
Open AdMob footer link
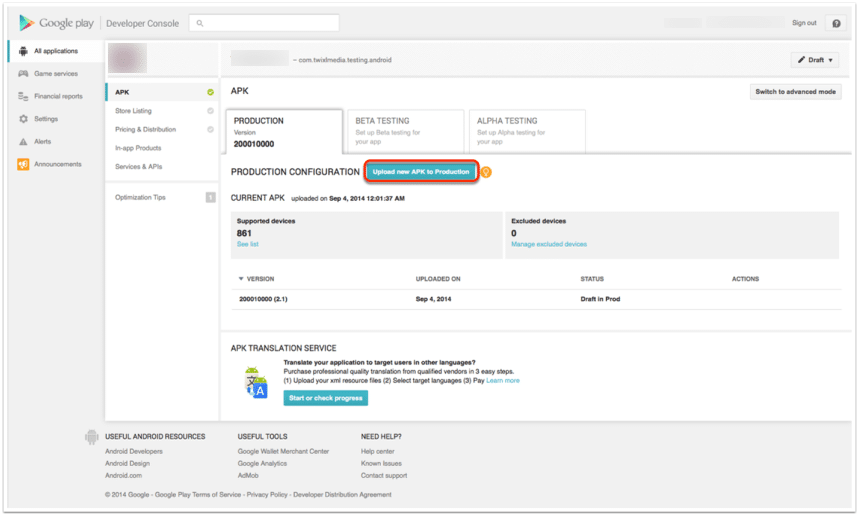tap(248, 476)
